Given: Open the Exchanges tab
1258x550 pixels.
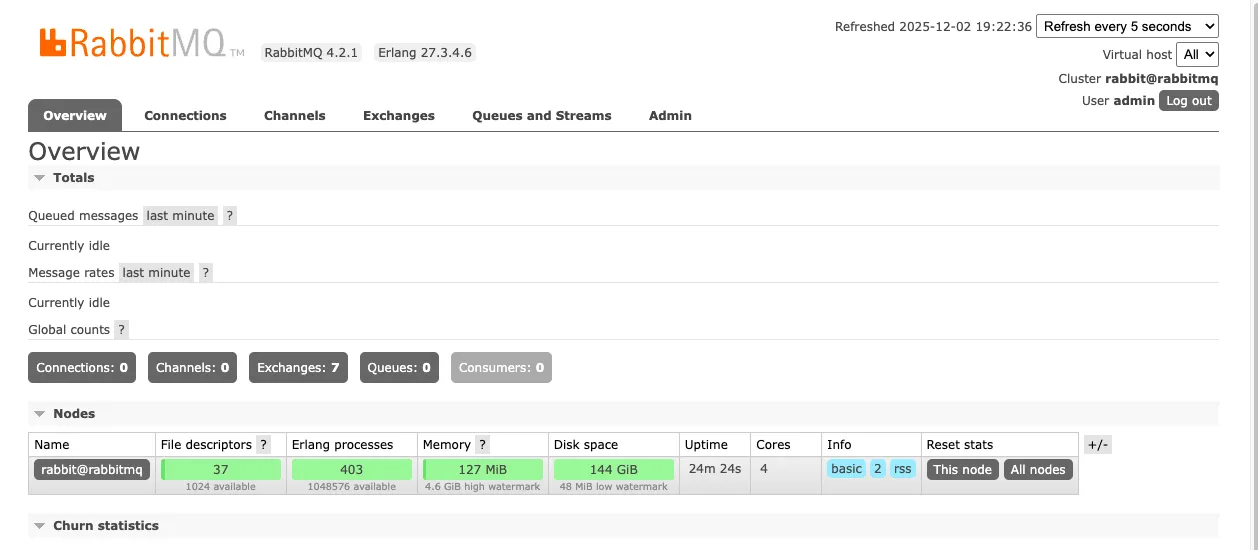Looking at the screenshot, I should [x=399, y=116].
